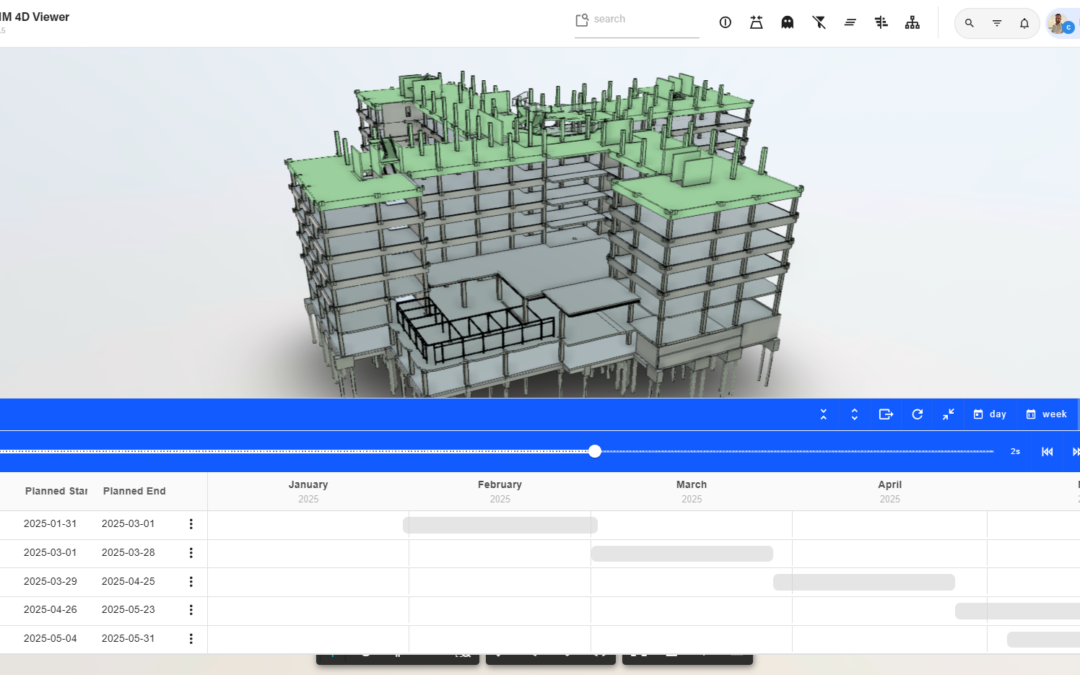Click the section box icon

tap(756, 23)
